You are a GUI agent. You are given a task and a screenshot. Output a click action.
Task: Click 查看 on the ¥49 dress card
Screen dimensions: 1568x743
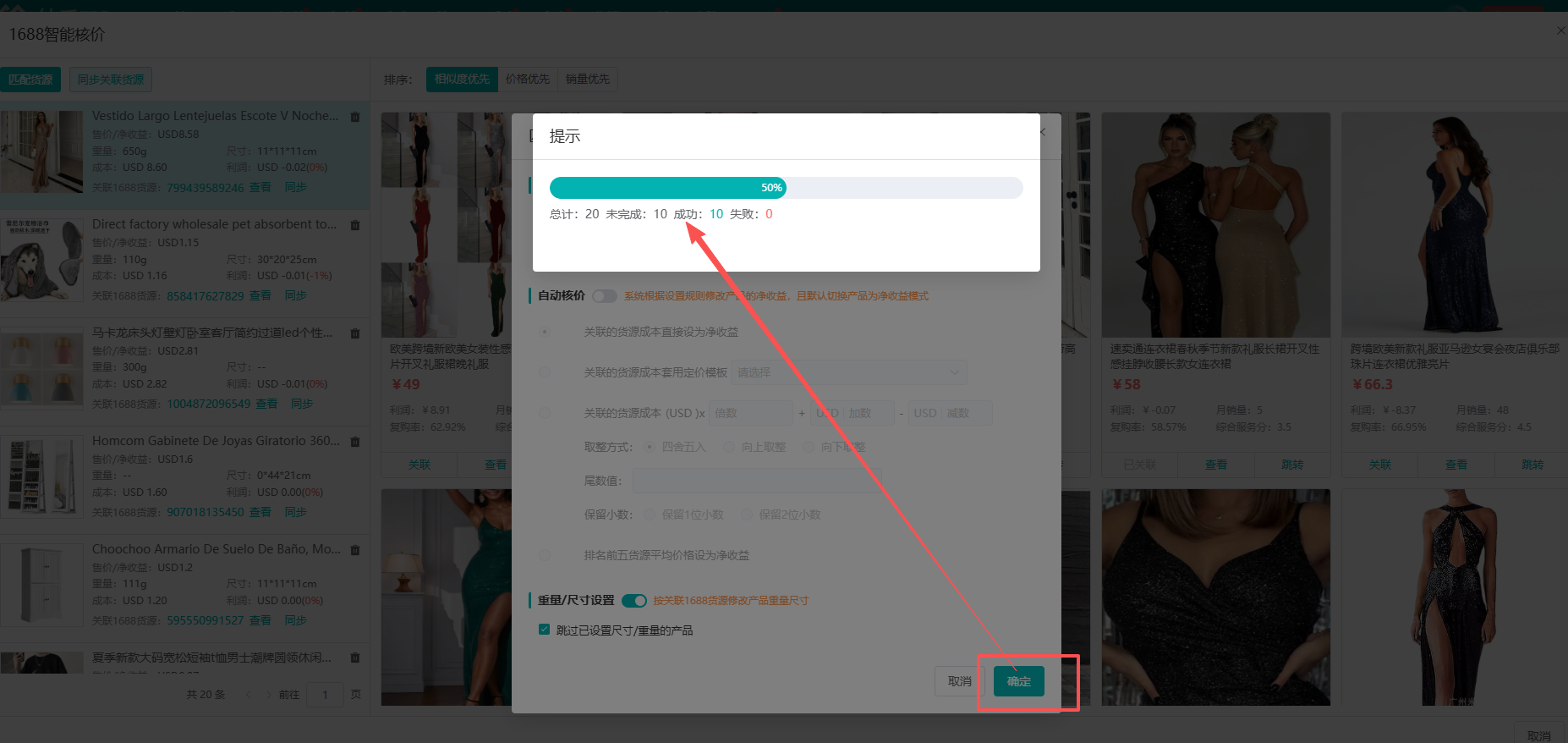(x=496, y=465)
